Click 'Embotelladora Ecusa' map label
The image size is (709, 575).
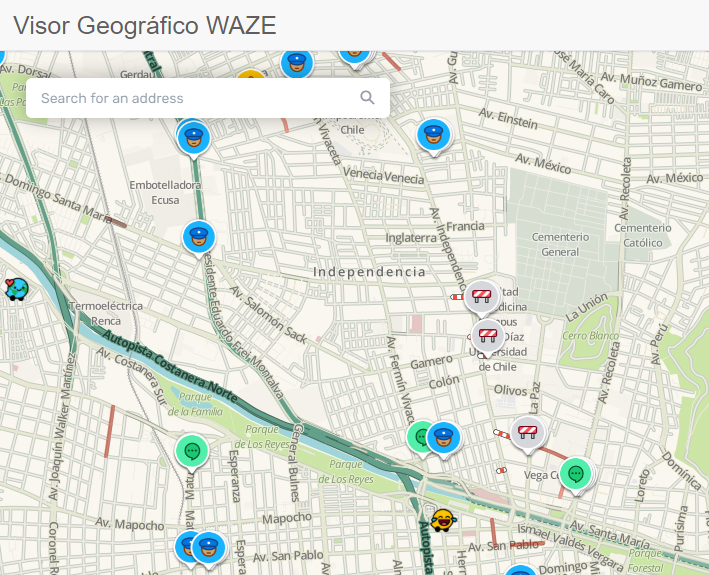click(165, 192)
